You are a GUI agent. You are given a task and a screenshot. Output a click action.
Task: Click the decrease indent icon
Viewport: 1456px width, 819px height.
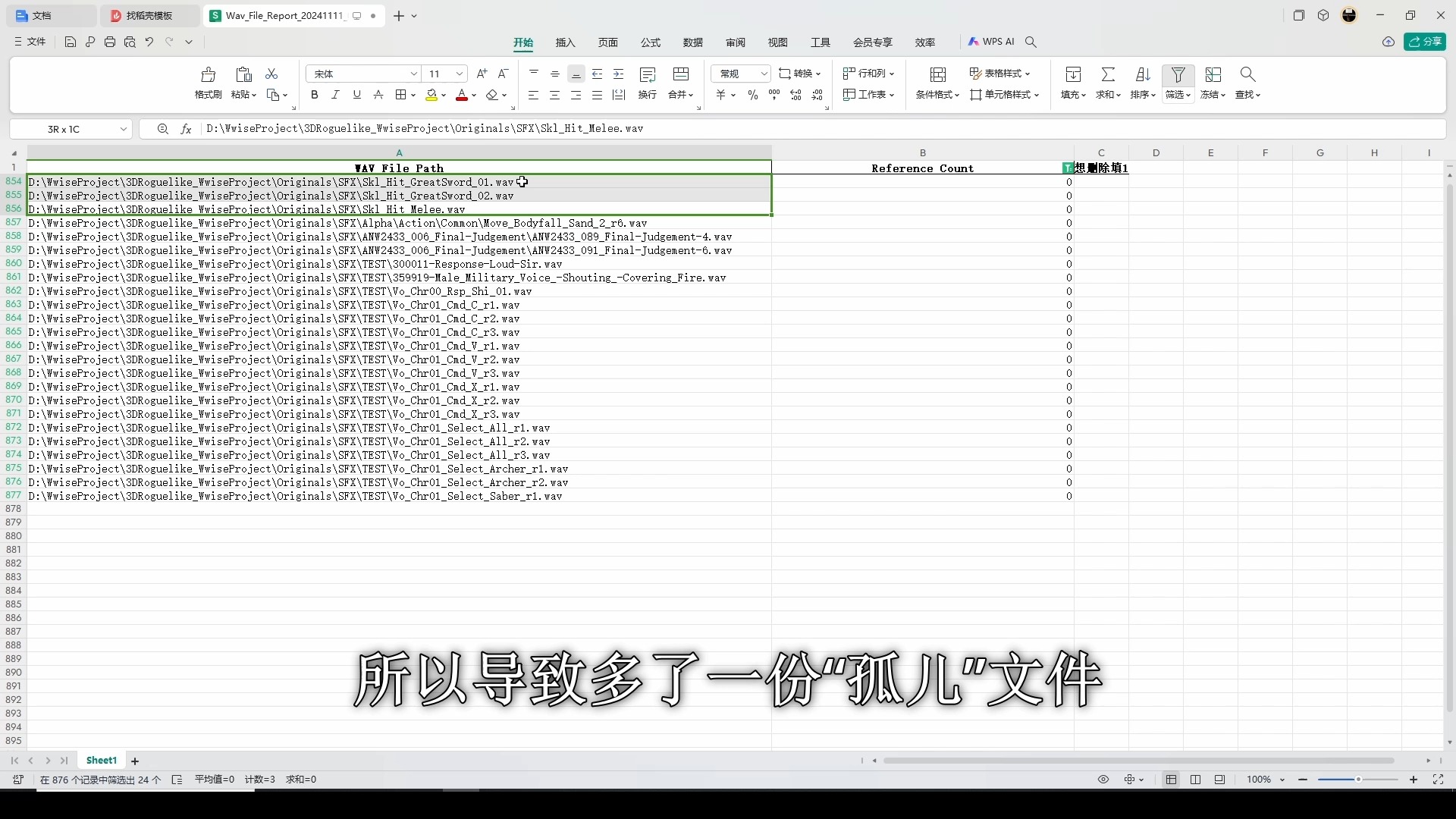pos(598,74)
